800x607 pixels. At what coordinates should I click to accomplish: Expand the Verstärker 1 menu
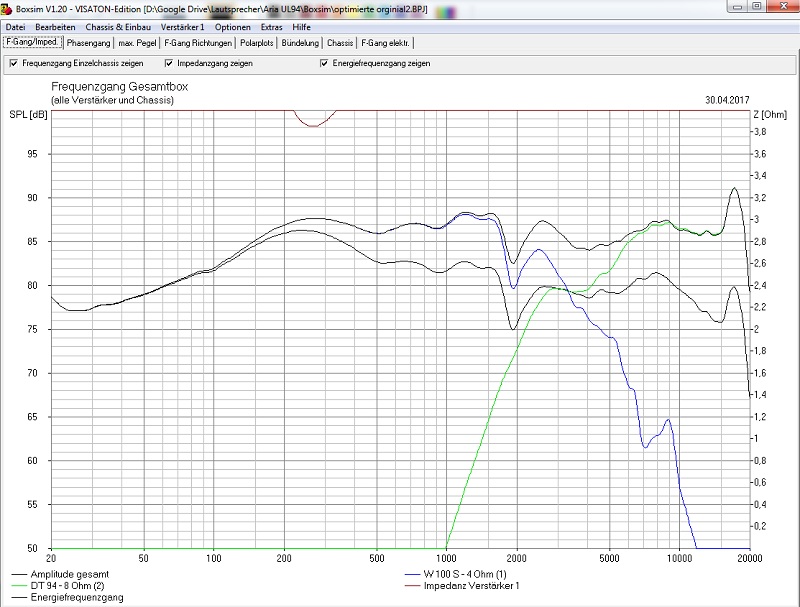[182, 26]
